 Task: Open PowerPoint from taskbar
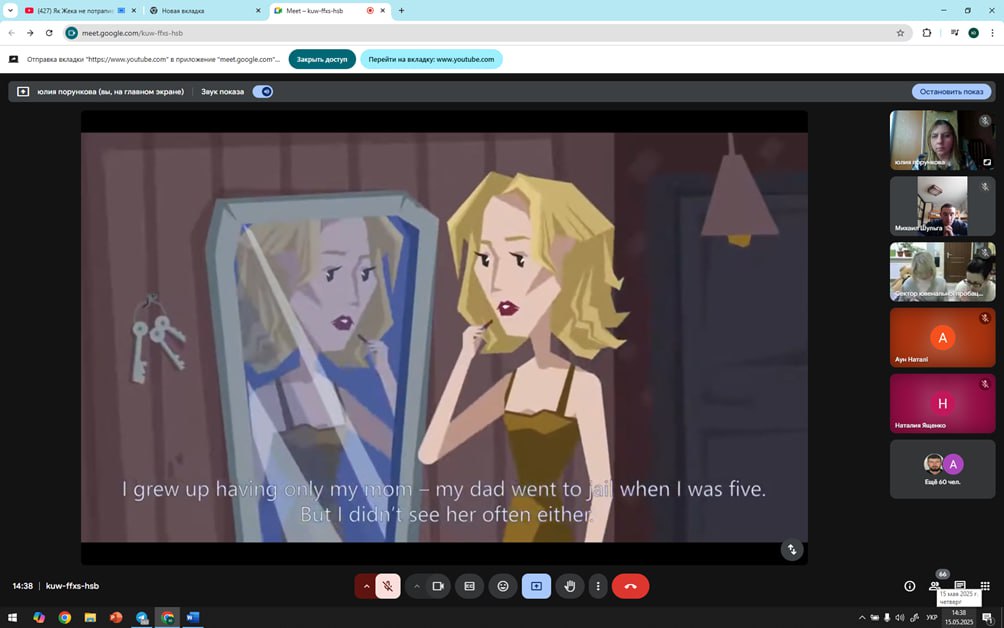[x=116, y=617]
